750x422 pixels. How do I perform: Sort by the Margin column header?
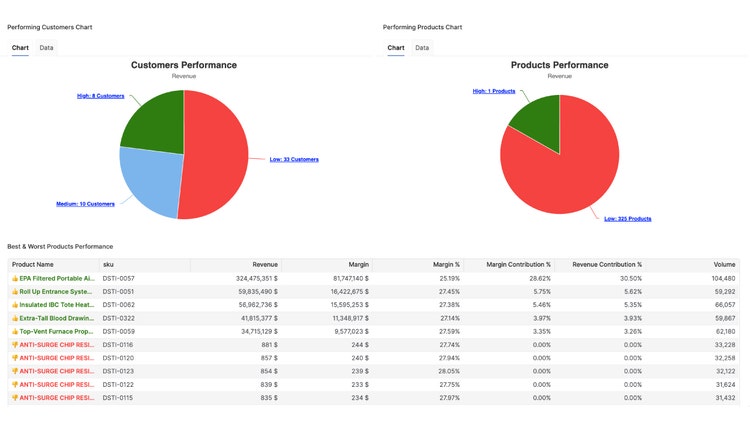(x=359, y=265)
